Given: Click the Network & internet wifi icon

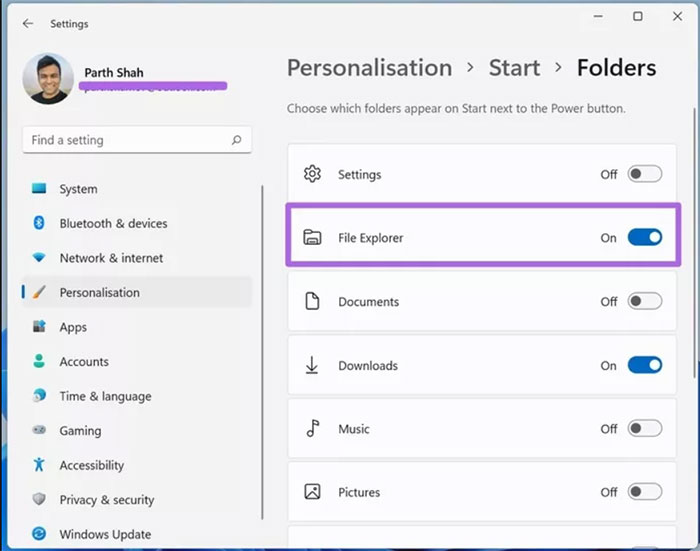Looking at the screenshot, I should [39, 258].
